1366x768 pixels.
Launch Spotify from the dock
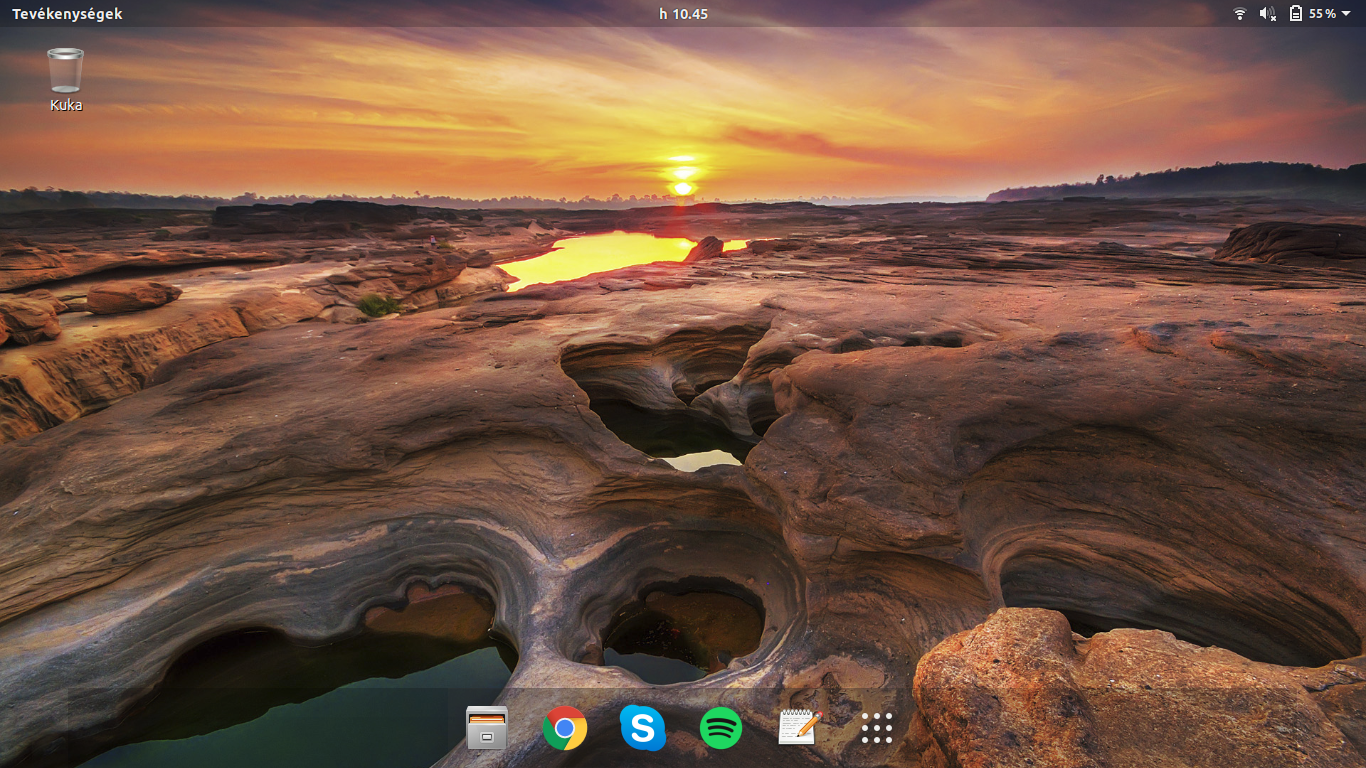tap(721, 728)
